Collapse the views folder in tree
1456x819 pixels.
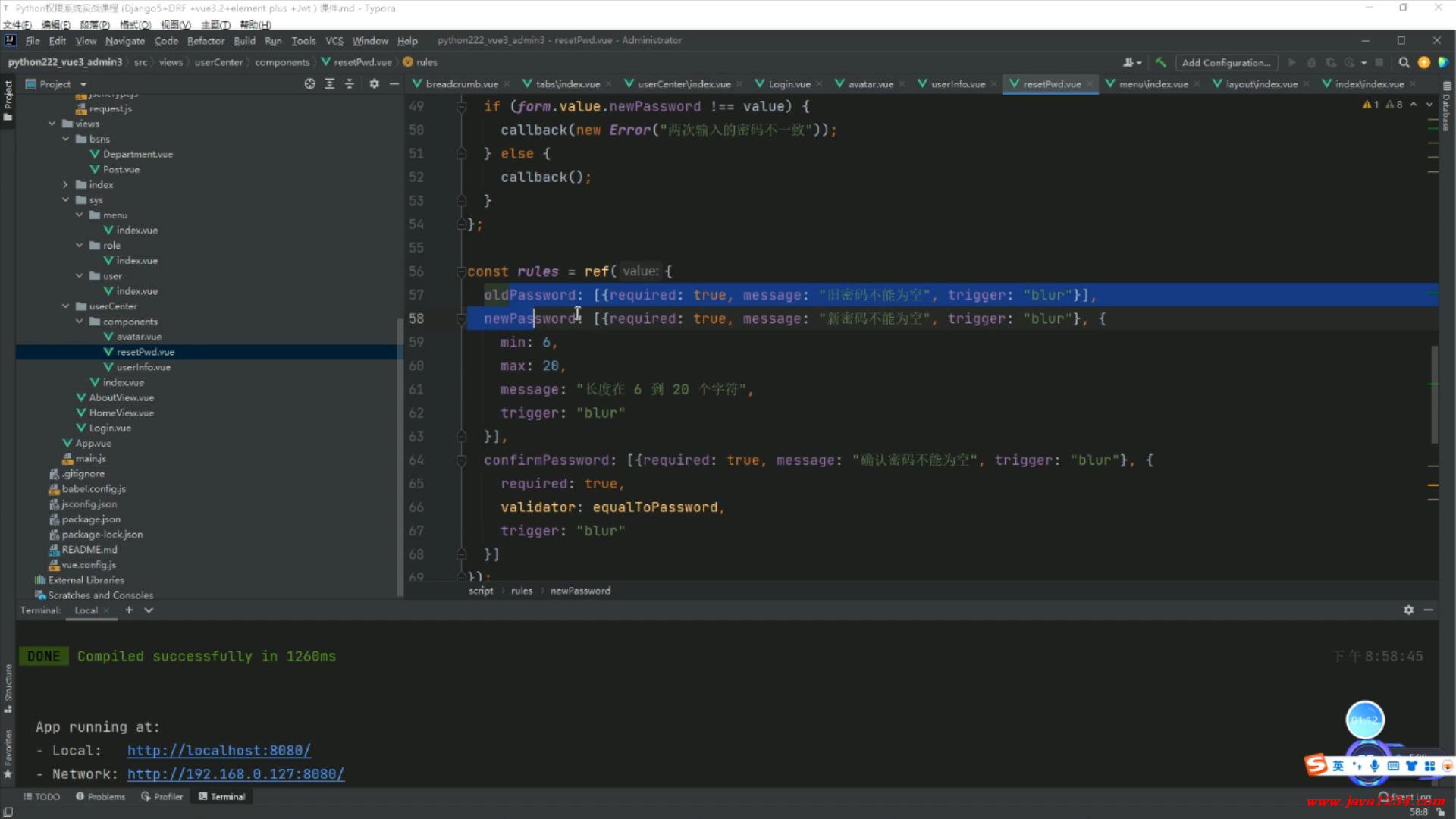point(52,124)
